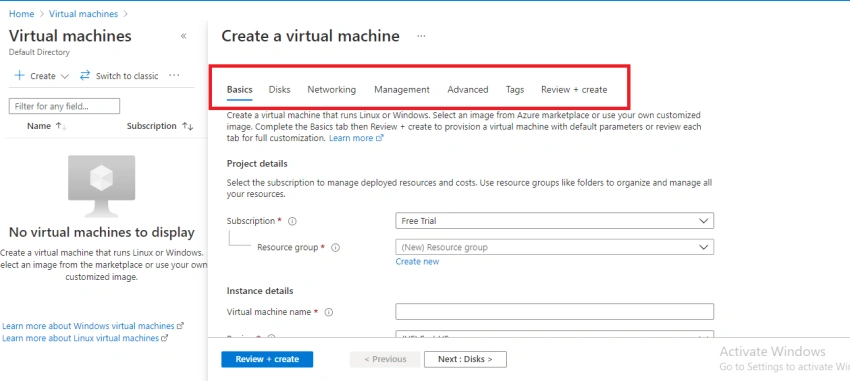Go to Virtual machines in the breadcrumb
850x381 pixels.
83,14
